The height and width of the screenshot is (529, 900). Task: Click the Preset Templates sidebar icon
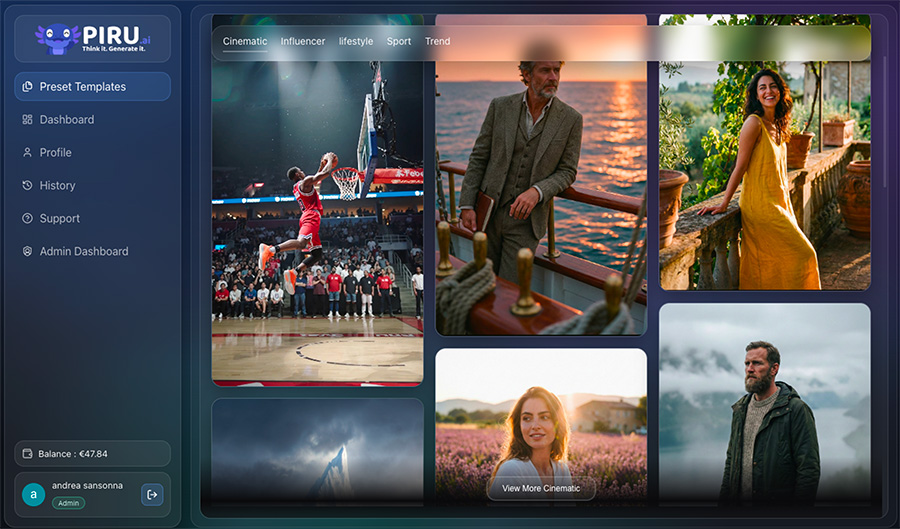click(28, 87)
